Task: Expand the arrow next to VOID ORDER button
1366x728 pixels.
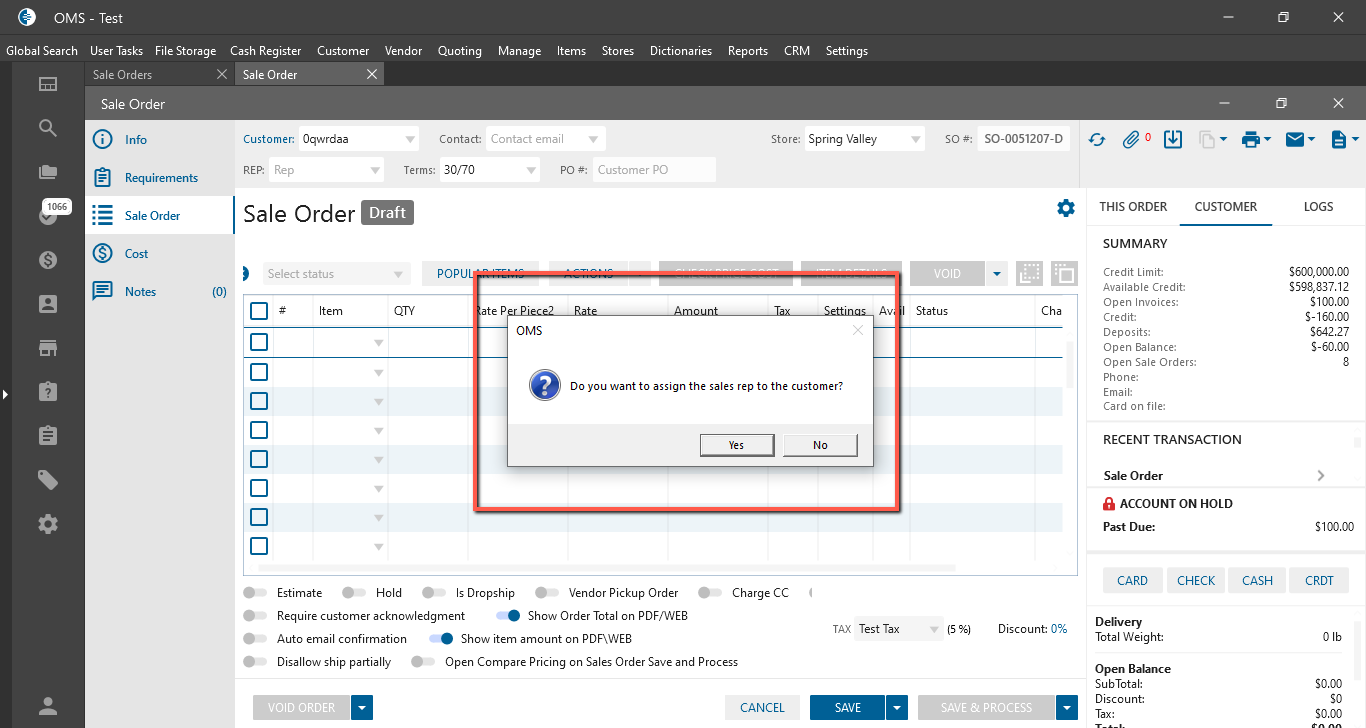Action: [x=362, y=708]
